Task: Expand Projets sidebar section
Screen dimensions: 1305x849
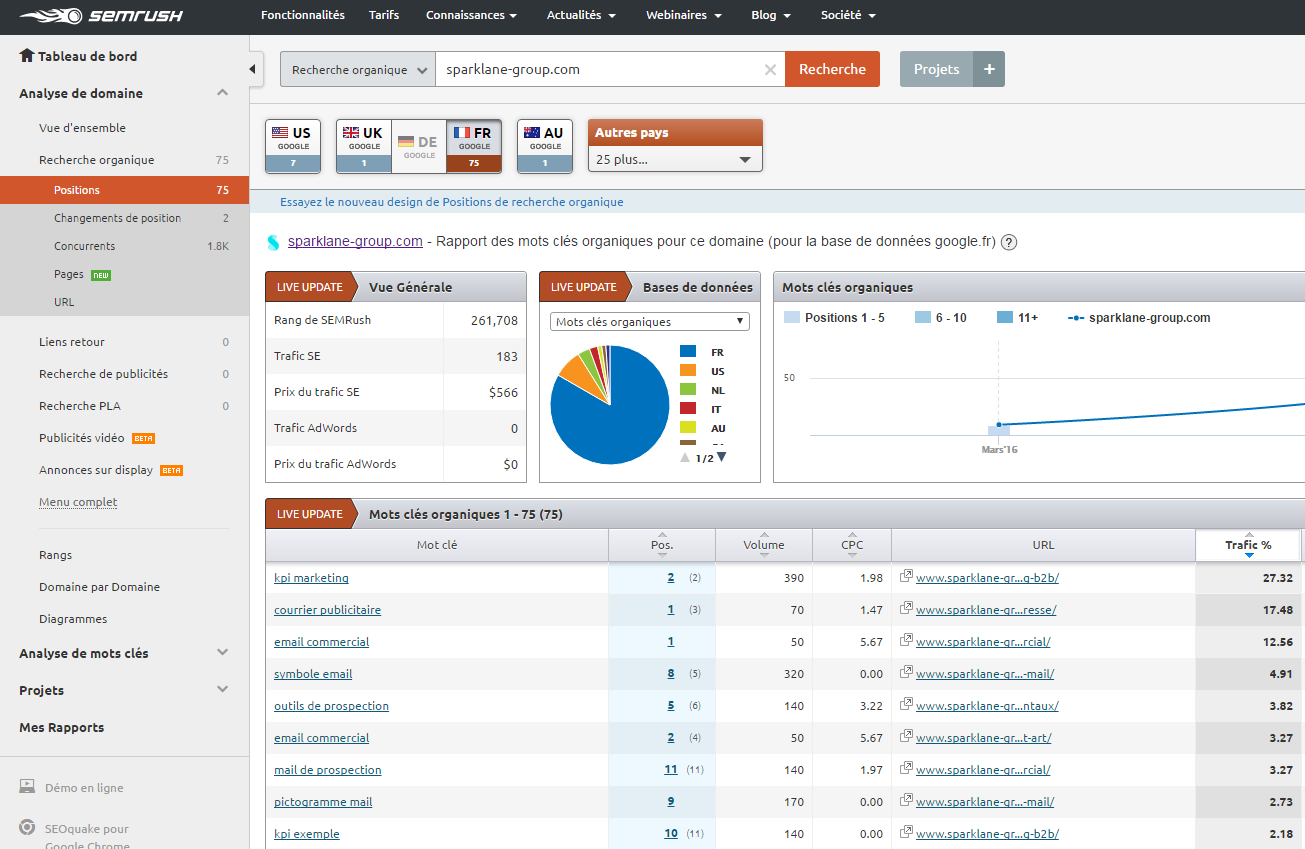Action: coord(222,689)
